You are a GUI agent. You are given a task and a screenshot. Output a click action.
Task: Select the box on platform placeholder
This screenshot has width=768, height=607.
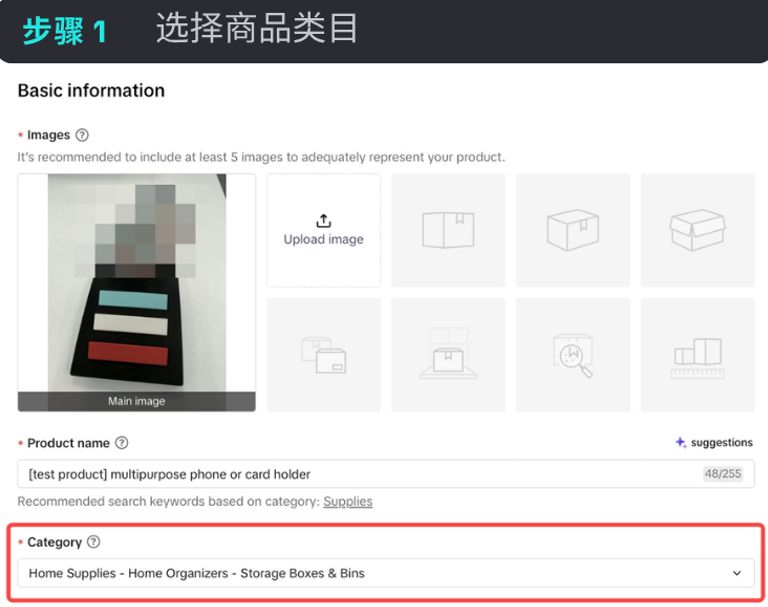(448, 355)
